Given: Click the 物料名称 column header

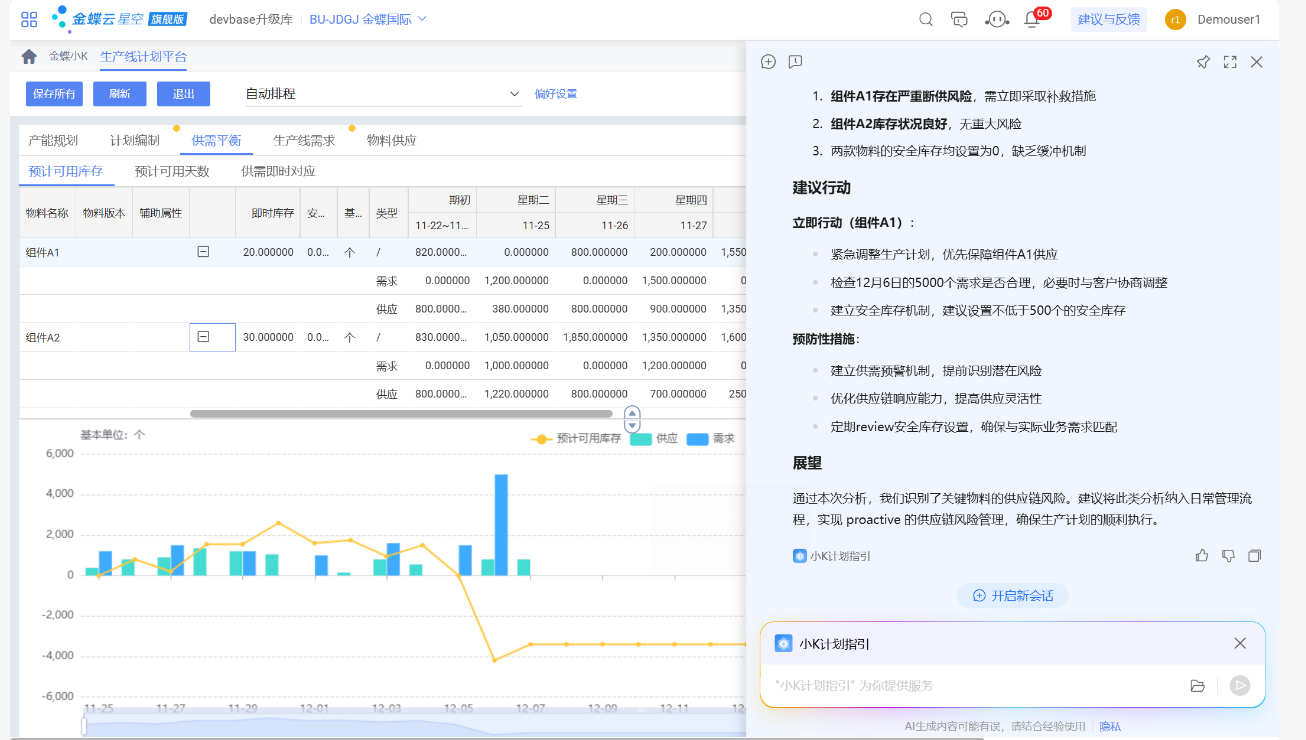Looking at the screenshot, I should point(47,213).
